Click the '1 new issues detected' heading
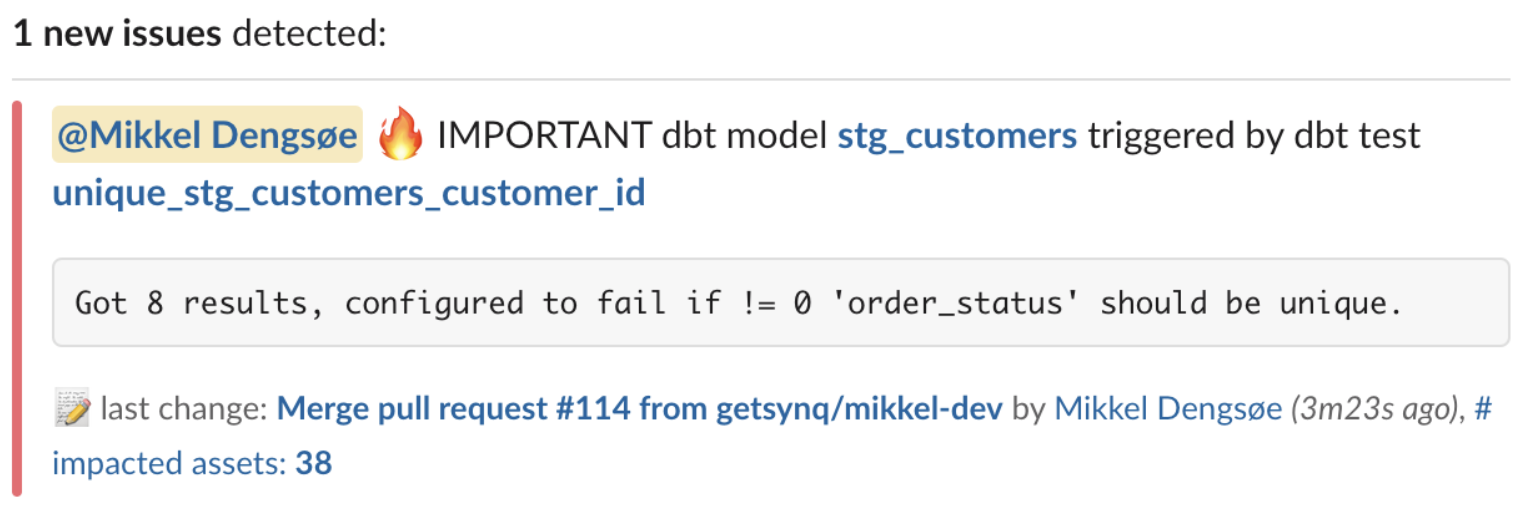Viewport: 1522px width, 506px height. coord(199,33)
